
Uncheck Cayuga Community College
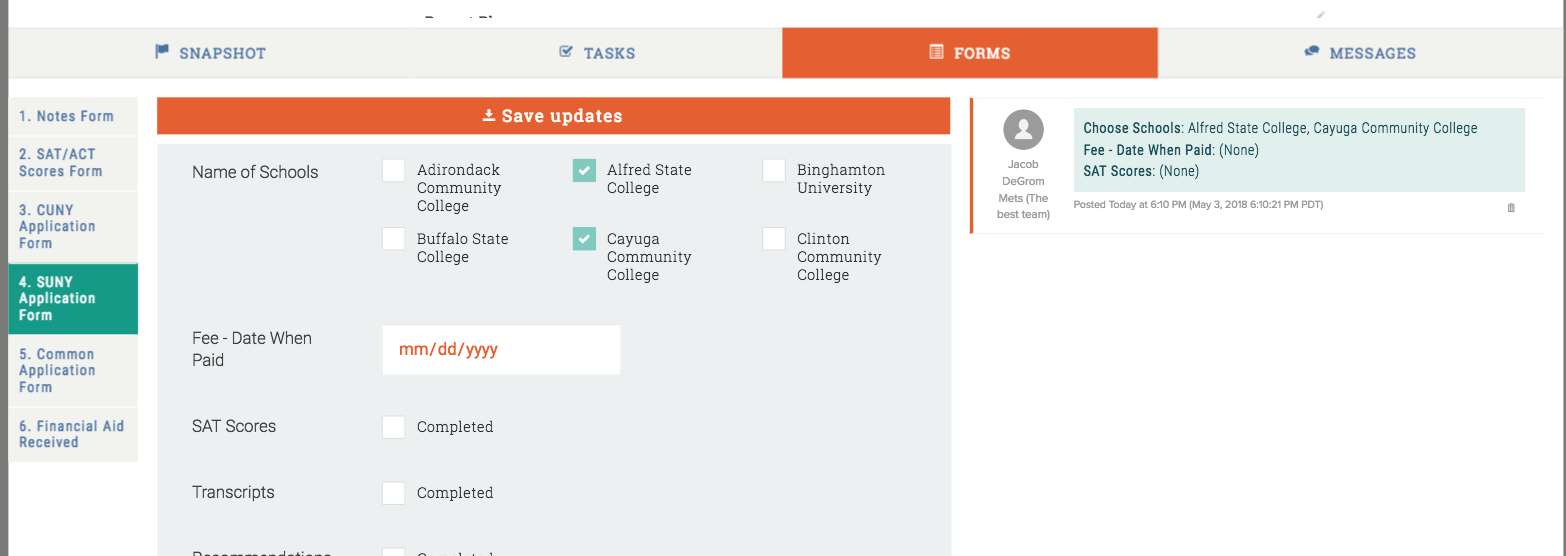pos(584,240)
